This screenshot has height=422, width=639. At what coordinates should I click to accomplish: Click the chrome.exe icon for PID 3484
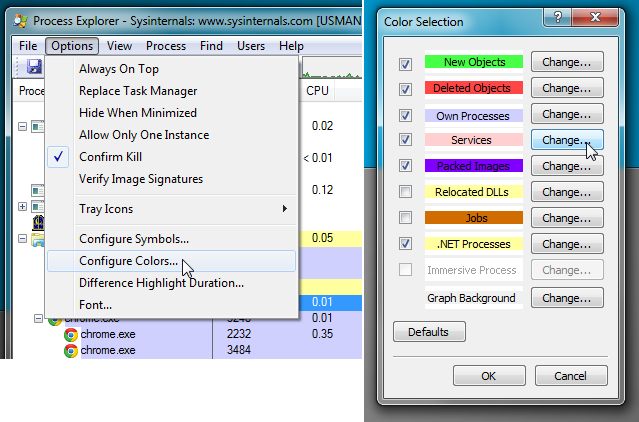click(x=71, y=351)
